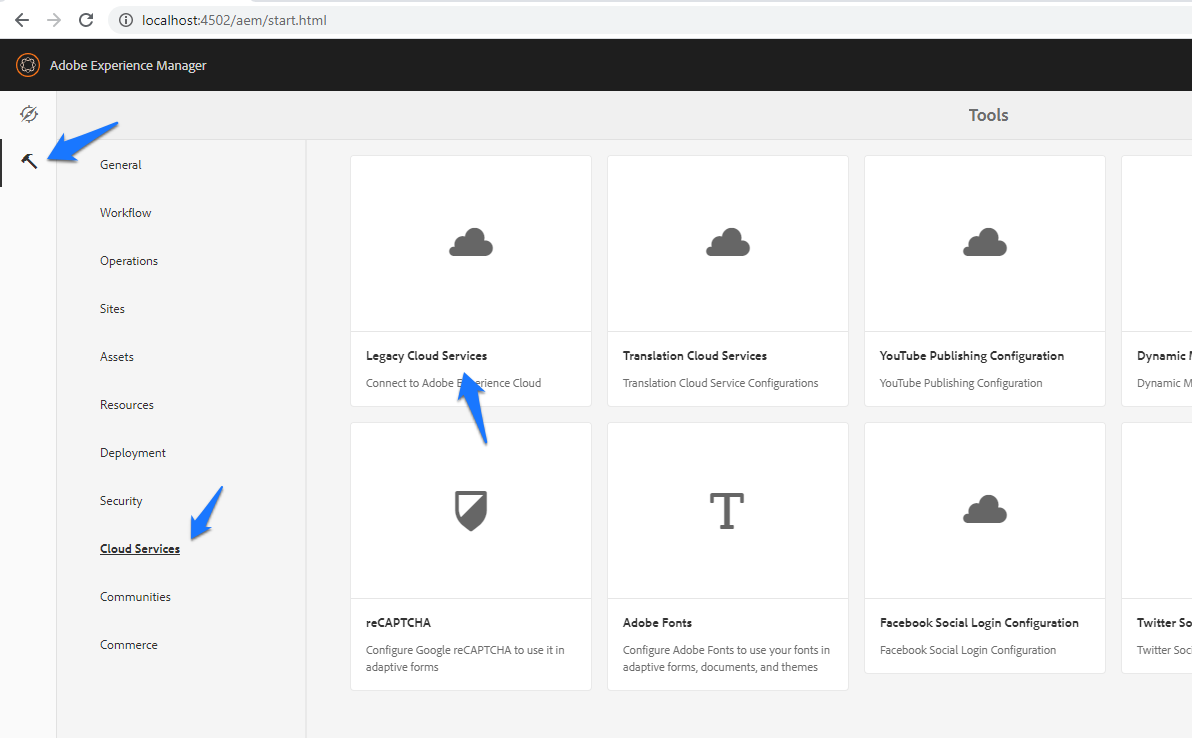Click the cloud icon on Facebook Social Login

point(984,510)
